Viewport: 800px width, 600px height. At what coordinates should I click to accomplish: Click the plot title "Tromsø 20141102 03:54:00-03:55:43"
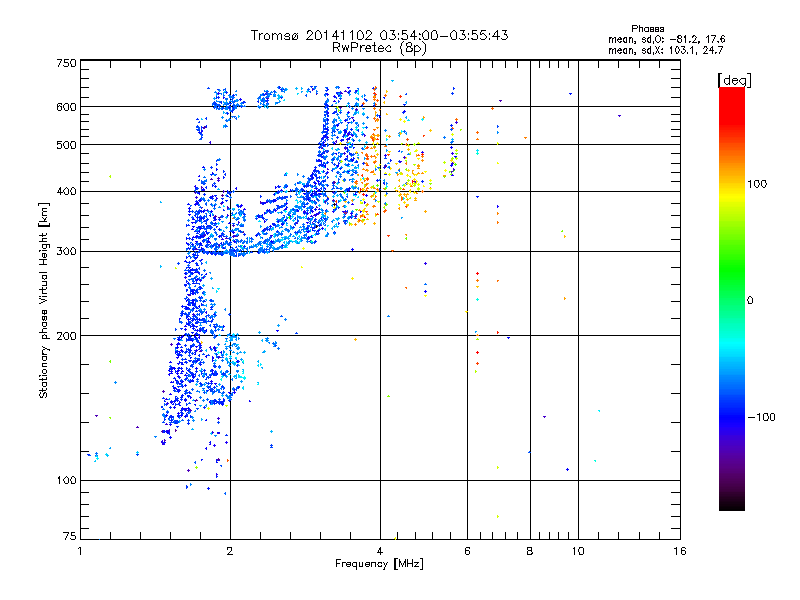[x=379, y=35]
